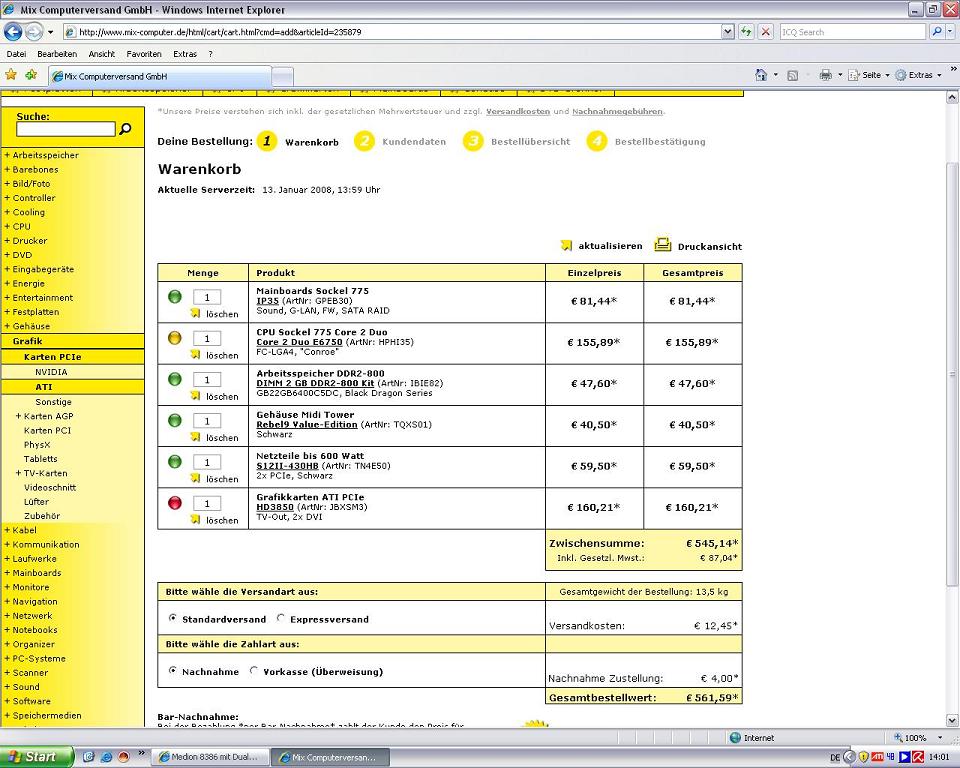This screenshot has width=960, height=768.
Task: Open the zoom level 100% control
Action: coord(917,737)
